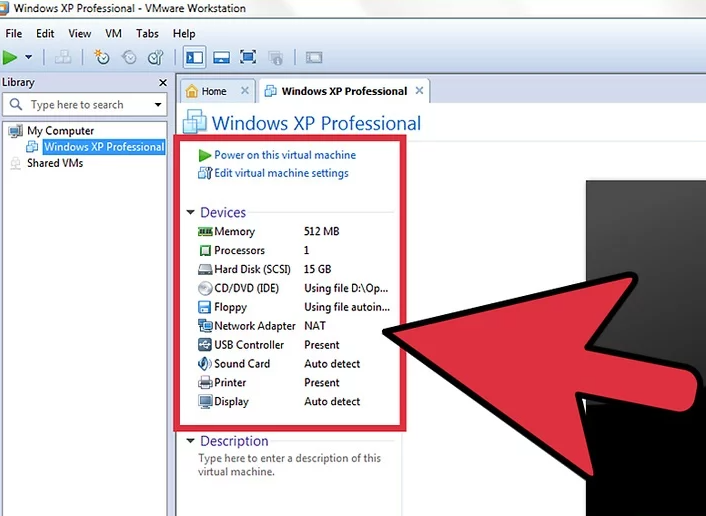The image size is (706, 516).
Task: Click the 'Using file autoin...' floppy value
Action: [347, 307]
